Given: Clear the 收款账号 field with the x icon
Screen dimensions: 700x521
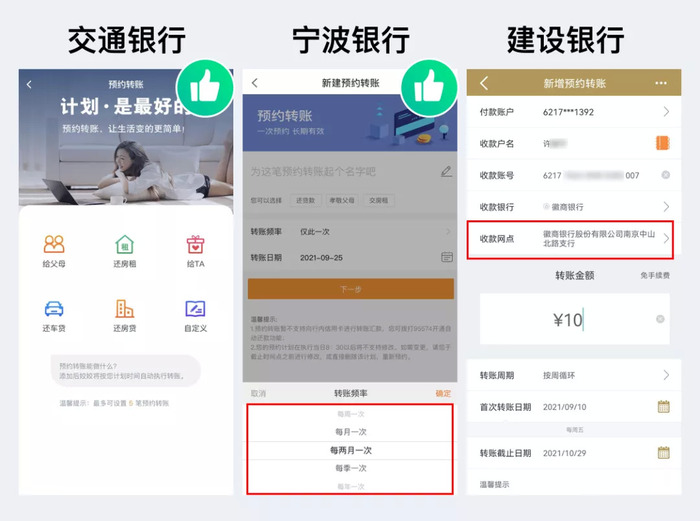Looking at the screenshot, I should pos(665,175).
